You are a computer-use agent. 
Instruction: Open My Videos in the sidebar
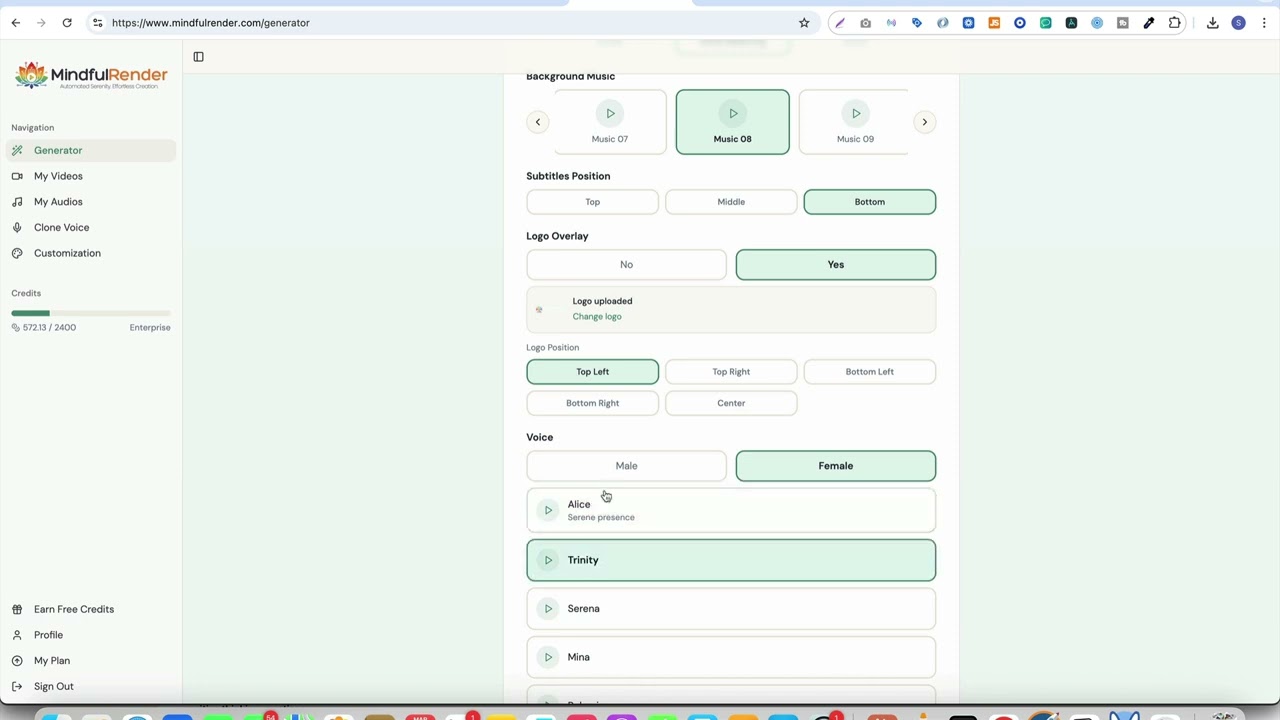click(90, 176)
